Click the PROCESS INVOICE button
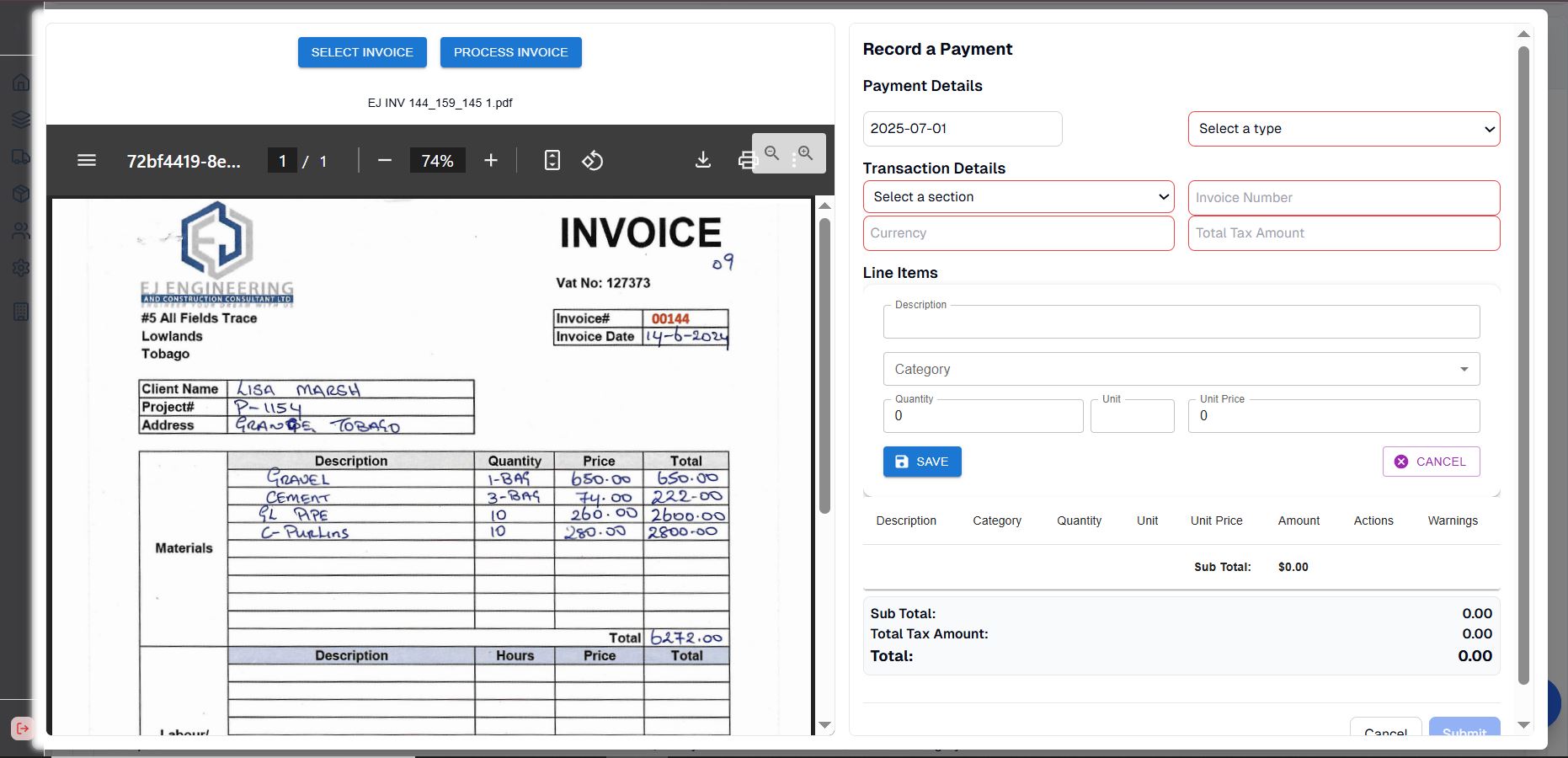The width and height of the screenshot is (1568, 758). click(510, 51)
